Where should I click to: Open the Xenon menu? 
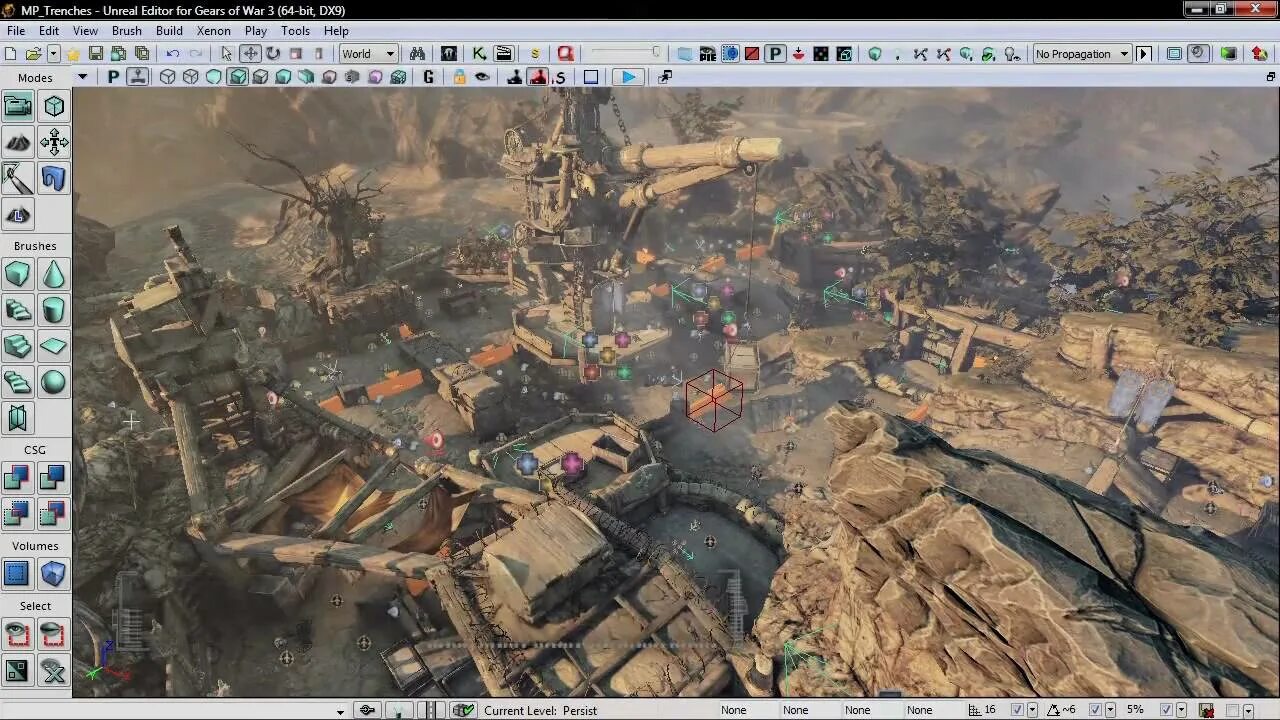214,31
